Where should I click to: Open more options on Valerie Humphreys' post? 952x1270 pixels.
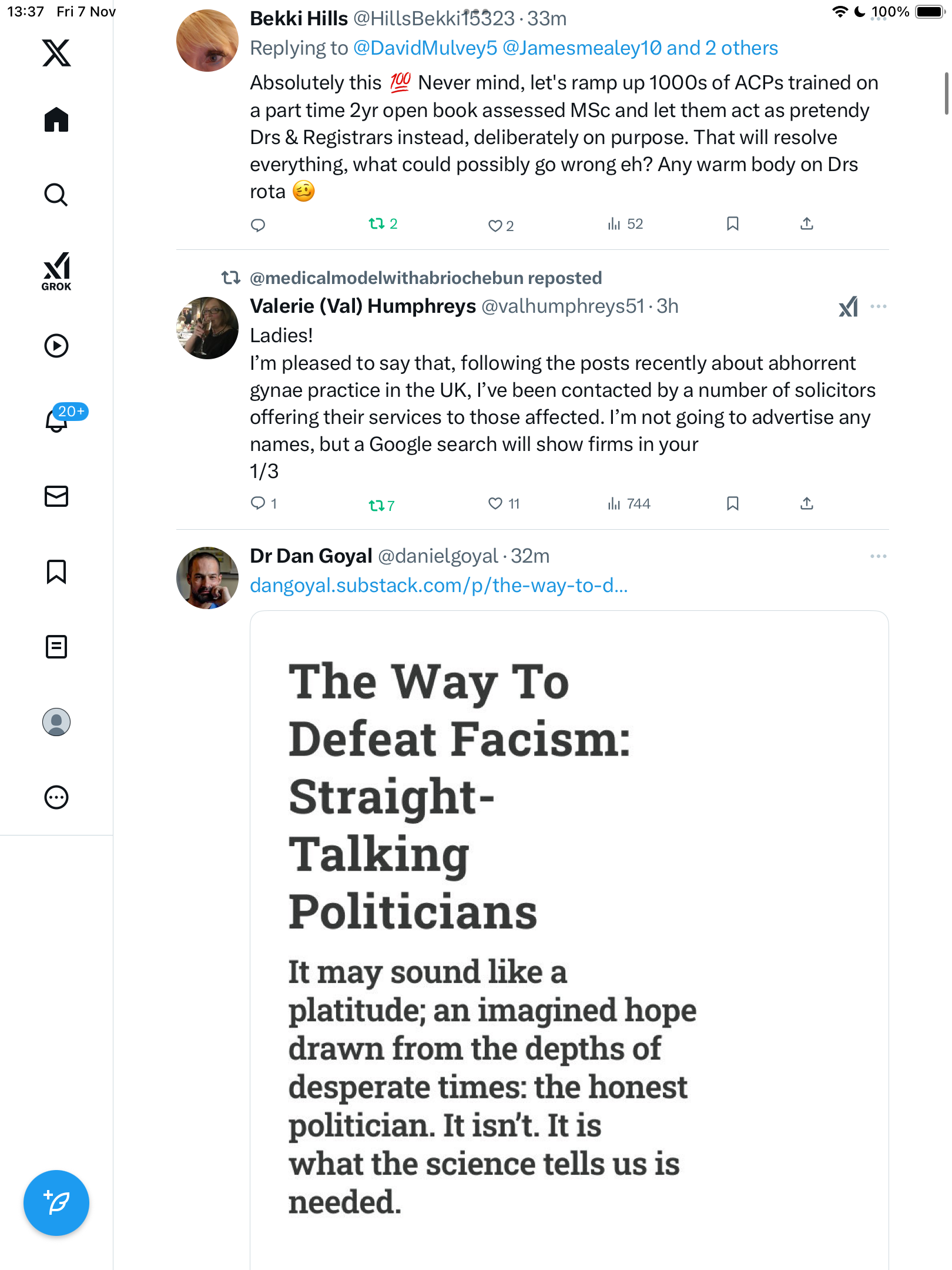coord(878,306)
